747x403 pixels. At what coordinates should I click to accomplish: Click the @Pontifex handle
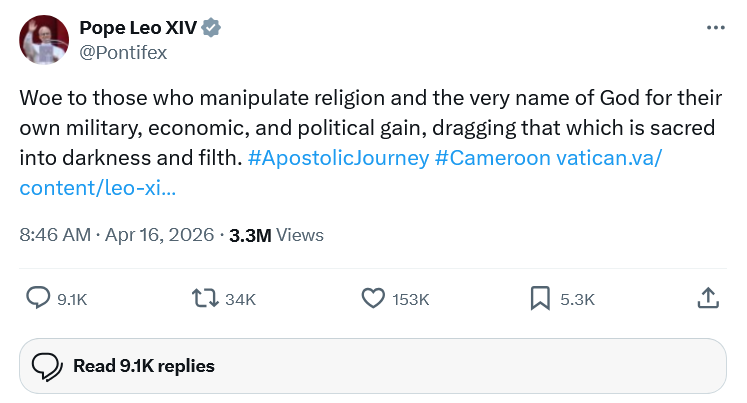tap(123, 53)
